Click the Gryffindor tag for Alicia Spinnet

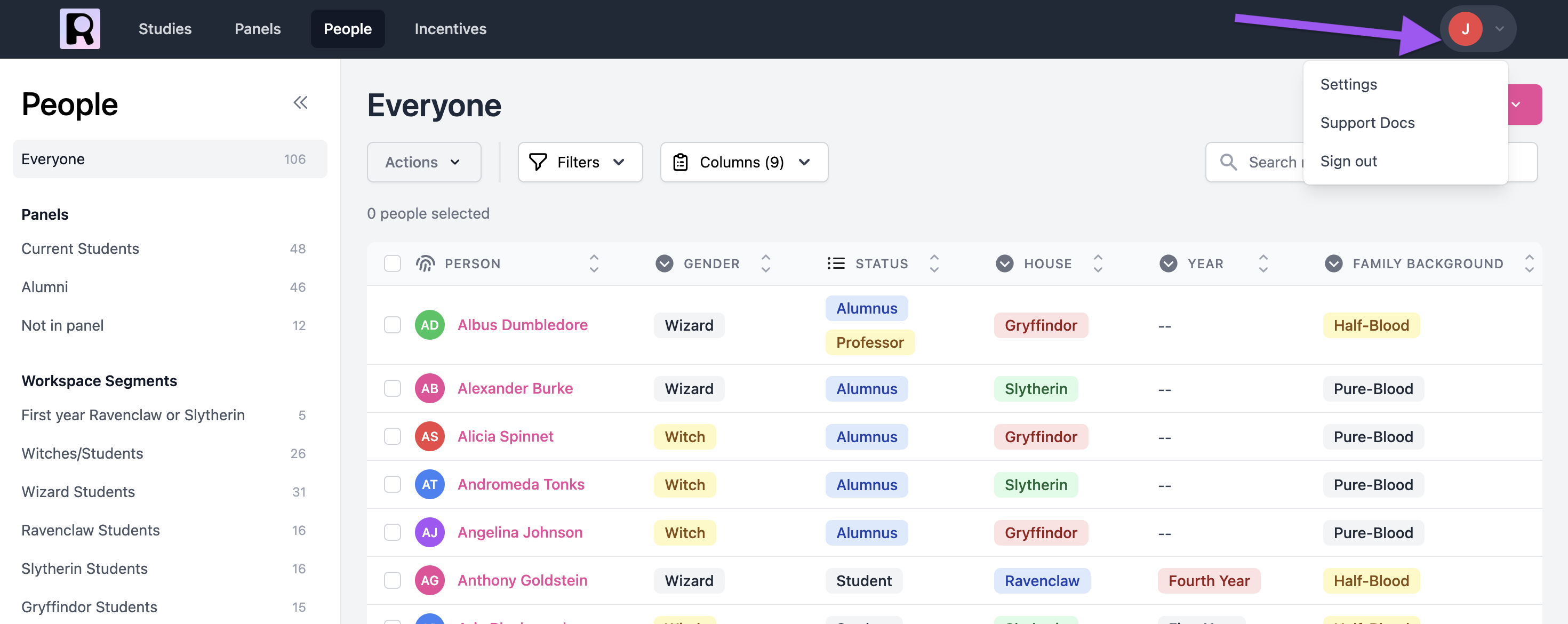pyautogui.click(x=1040, y=436)
